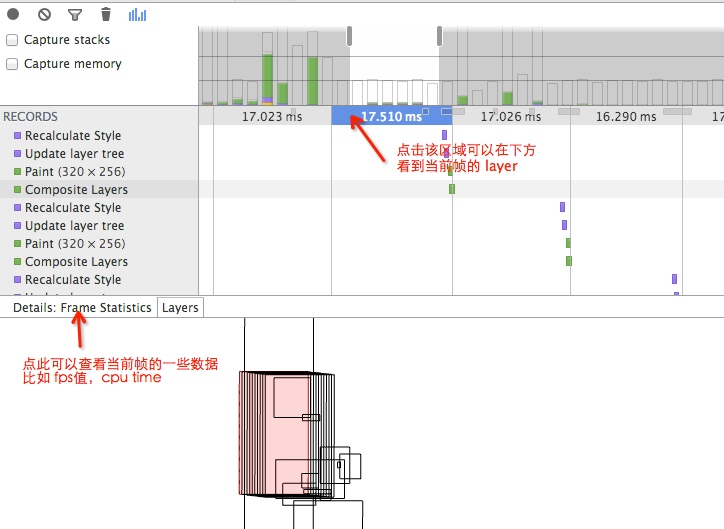Screen dimensions: 724x529
Task: Select the first Paint (320 × 256) record
Action: click(x=99, y=171)
